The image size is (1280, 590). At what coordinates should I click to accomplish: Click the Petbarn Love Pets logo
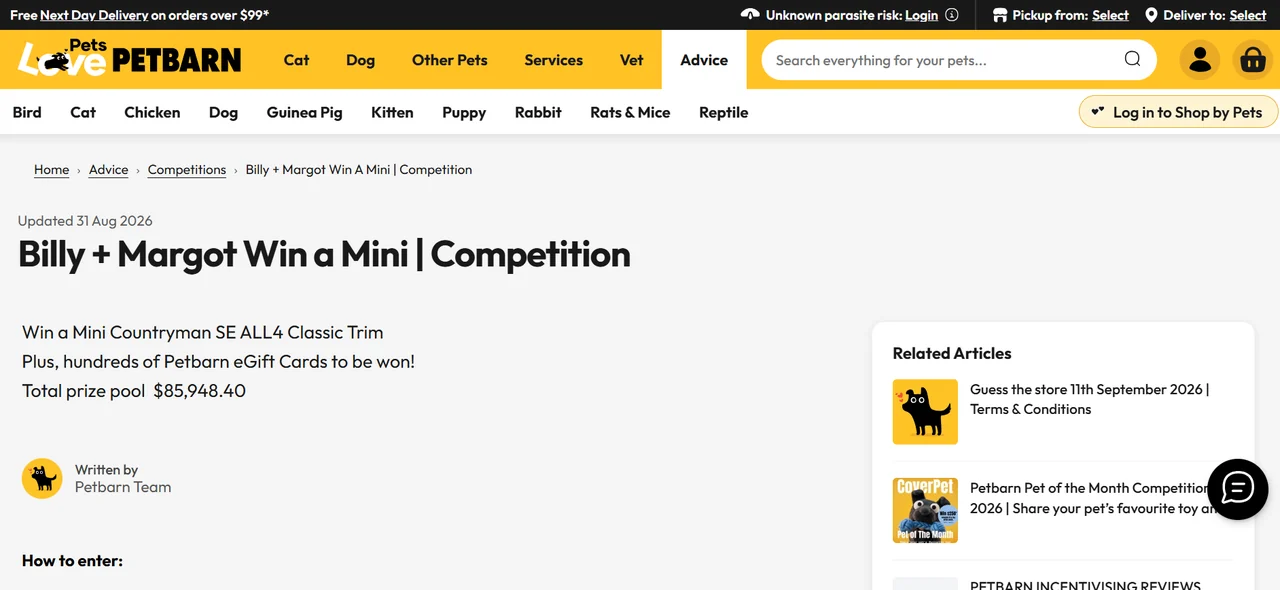pos(129,59)
